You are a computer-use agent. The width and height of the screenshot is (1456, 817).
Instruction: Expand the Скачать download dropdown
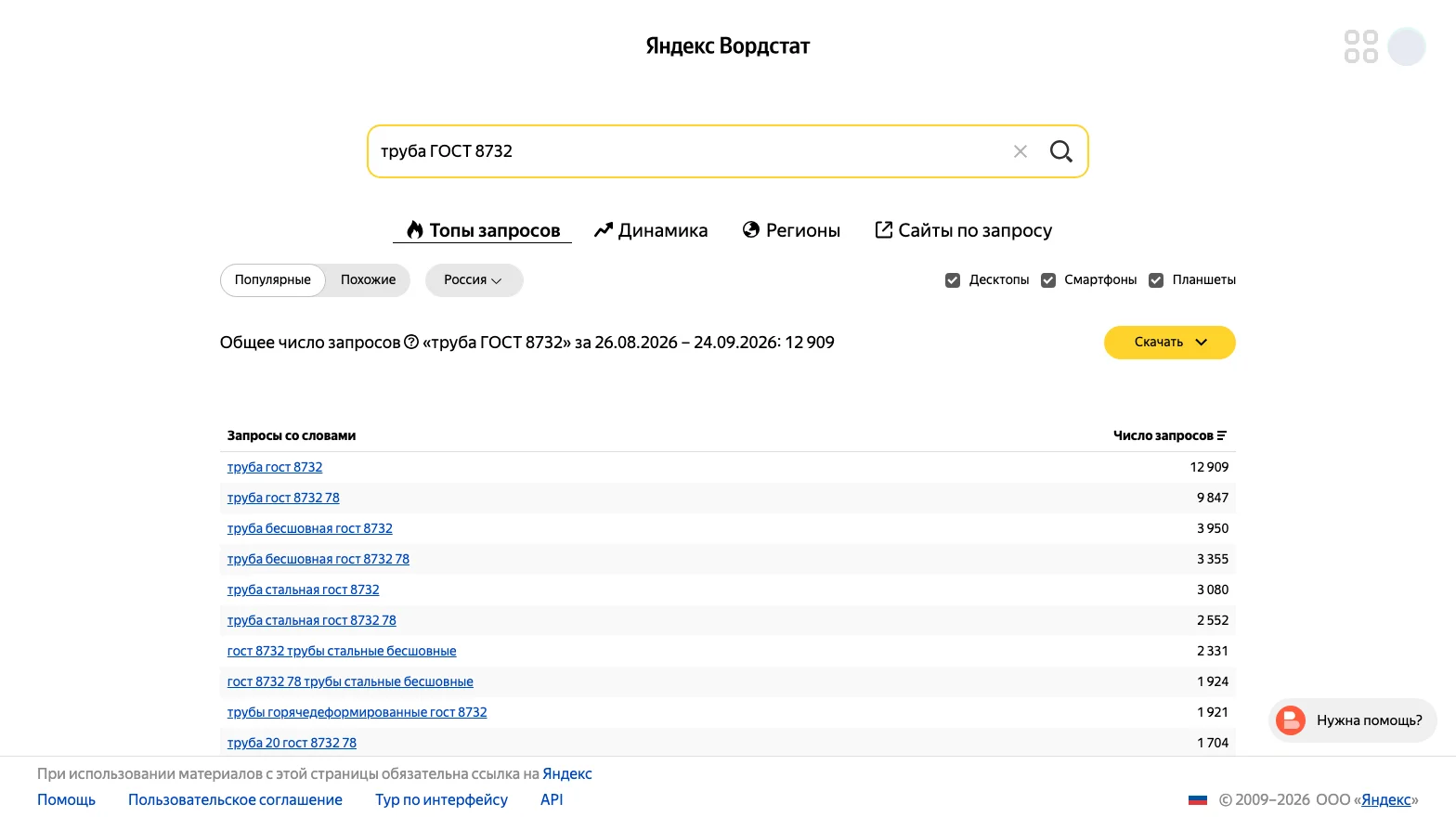click(x=1169, y=342)
